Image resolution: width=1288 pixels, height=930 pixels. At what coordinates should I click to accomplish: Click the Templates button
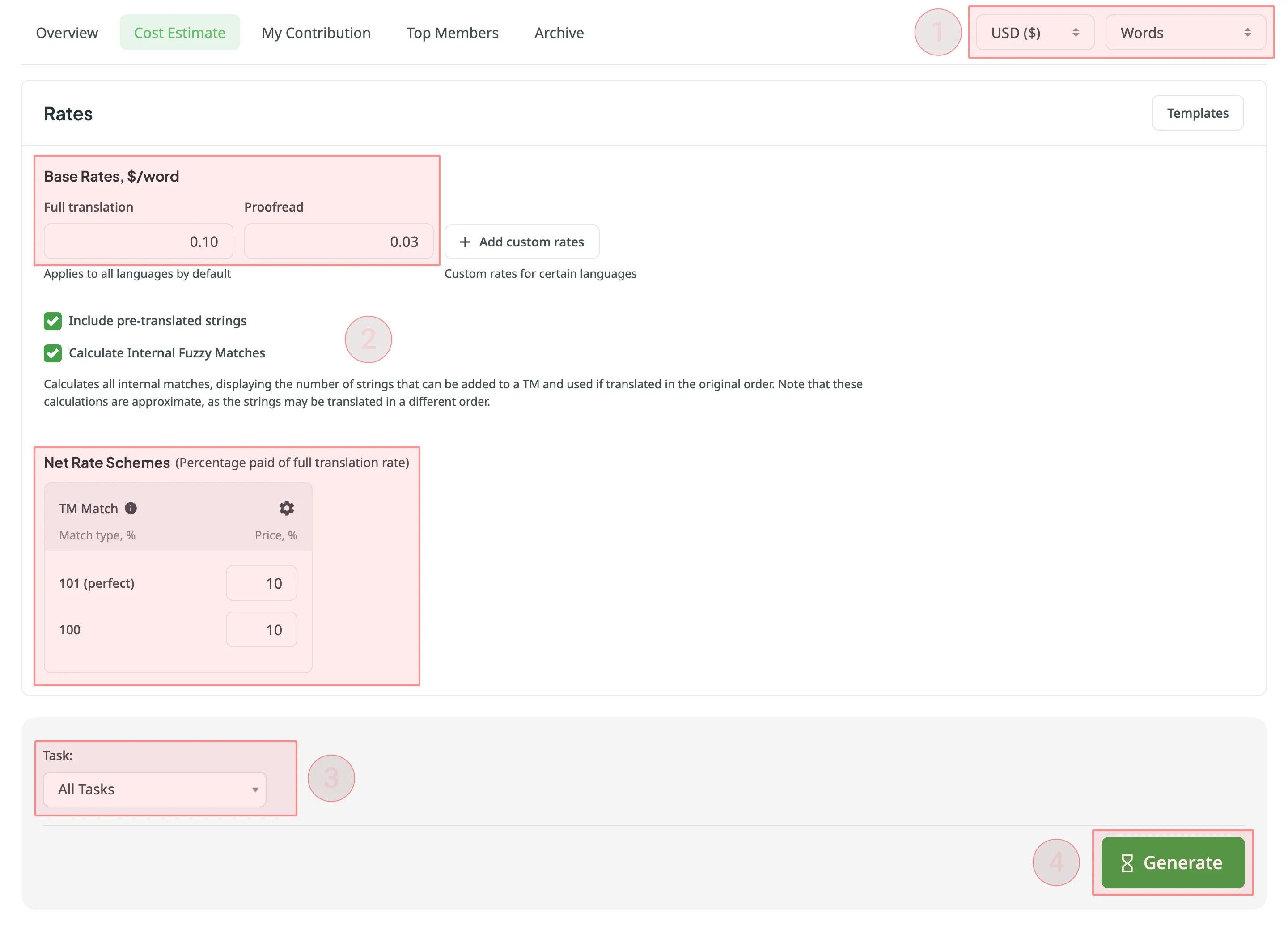tap(1198, 112)
